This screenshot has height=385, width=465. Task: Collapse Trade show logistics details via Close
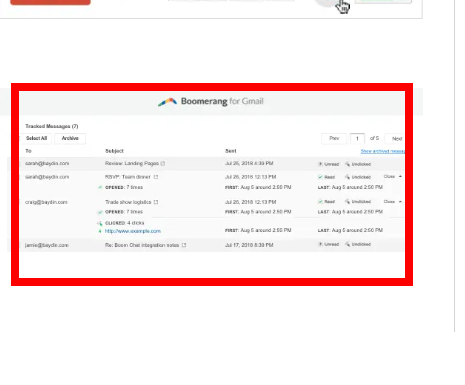point(393,202)
